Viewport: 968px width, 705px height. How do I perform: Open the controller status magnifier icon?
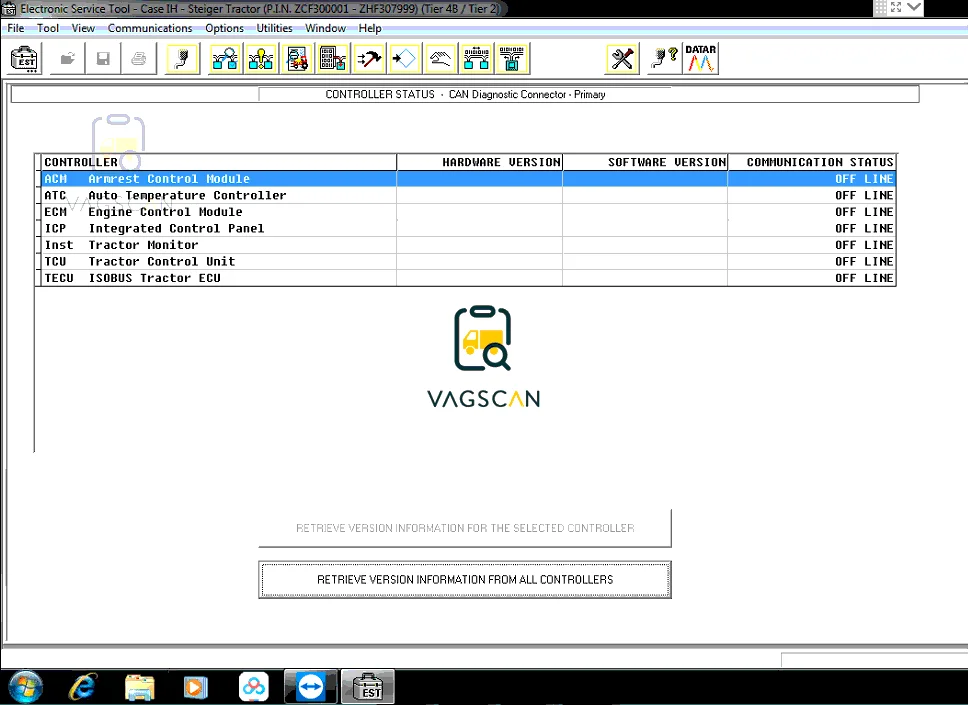(x=225, y=59)
